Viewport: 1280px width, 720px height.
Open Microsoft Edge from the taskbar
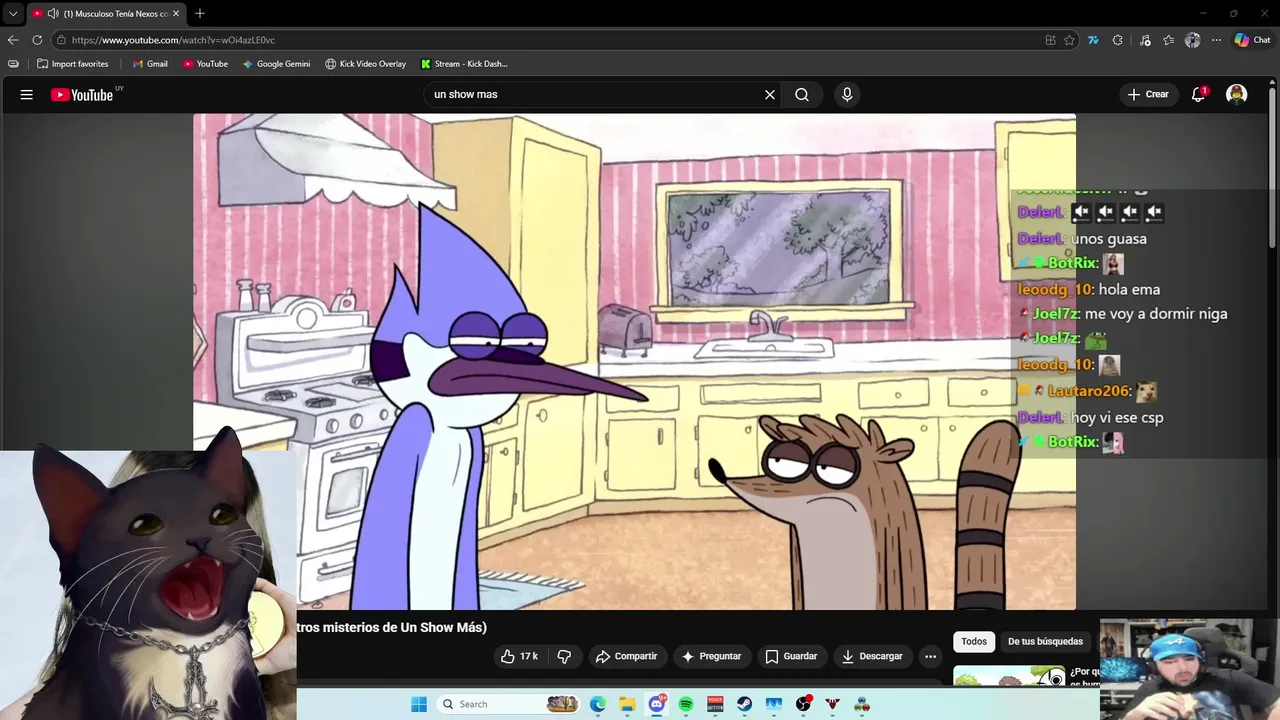pos(598,704)
